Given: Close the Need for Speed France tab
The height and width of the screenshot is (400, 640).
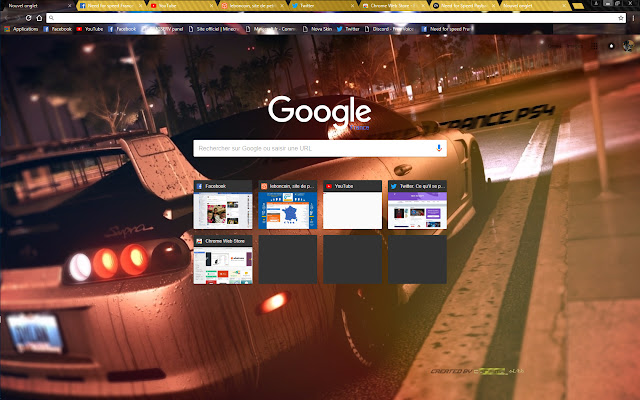Looking at the screenshot, I should [140, 6].
